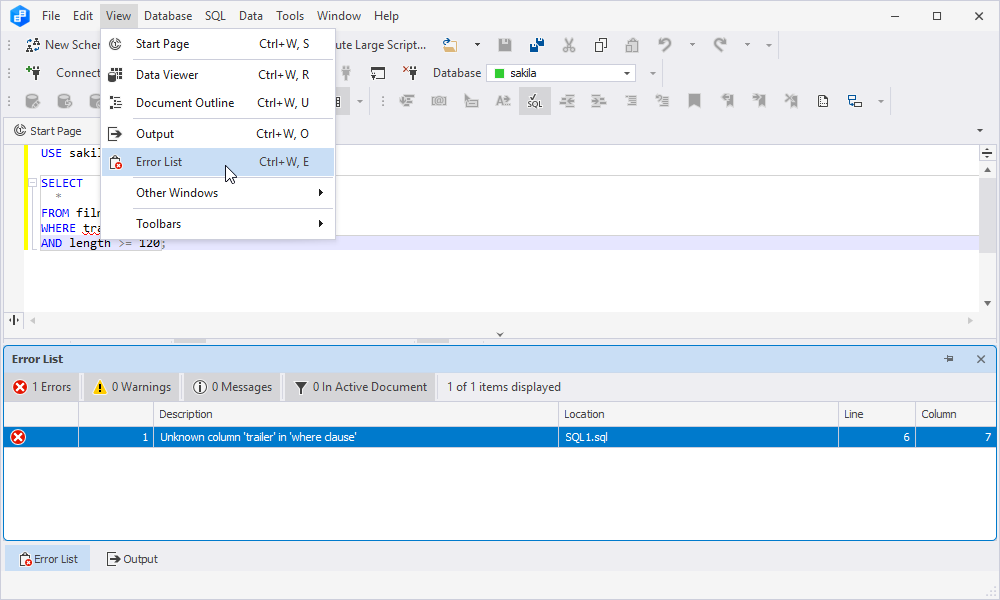Switch to the Output bottom tab
The height and width of the screenshot is (600, 1000).
(x=132, y=559)
